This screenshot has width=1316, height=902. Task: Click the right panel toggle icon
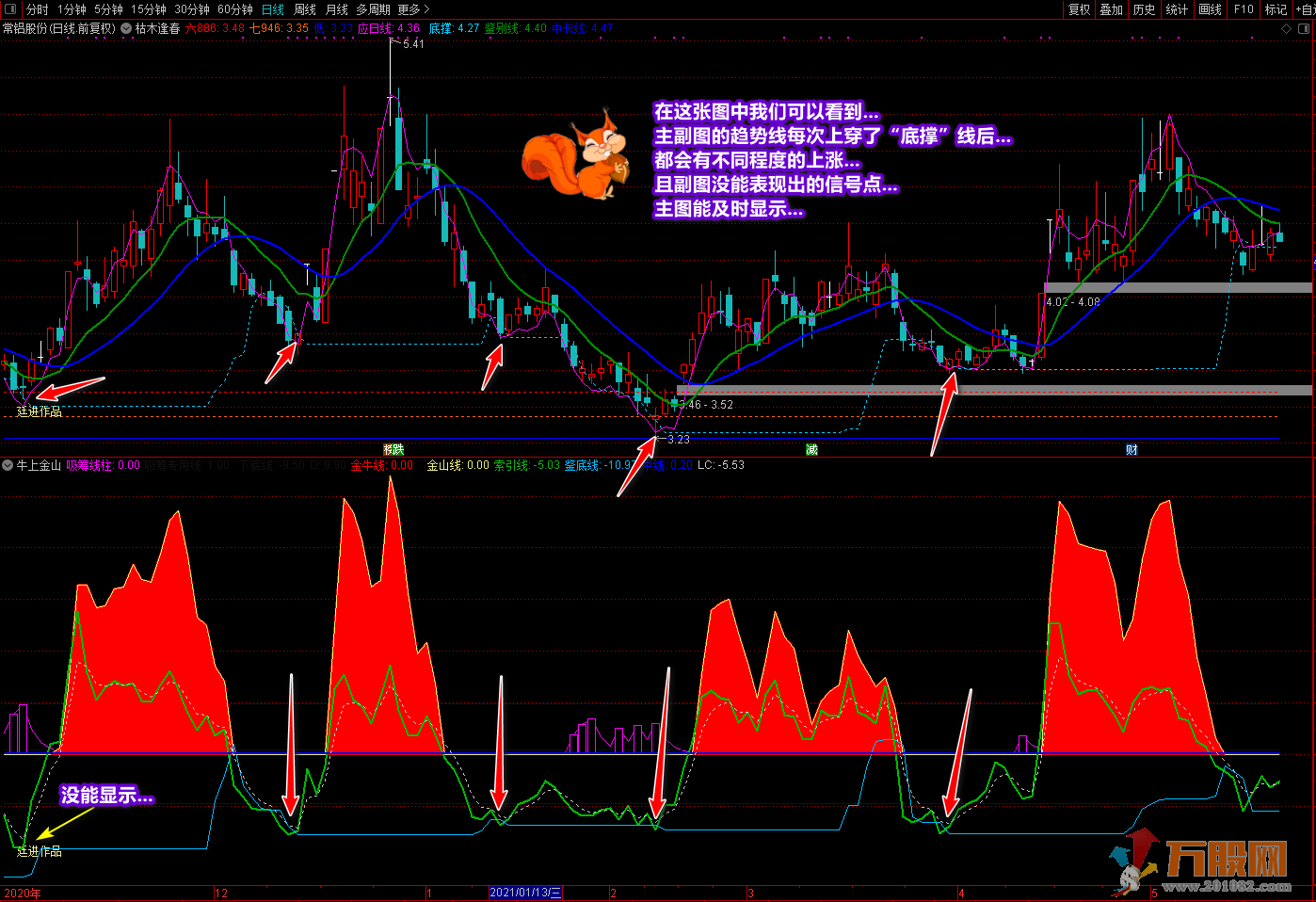[1304, 29]
